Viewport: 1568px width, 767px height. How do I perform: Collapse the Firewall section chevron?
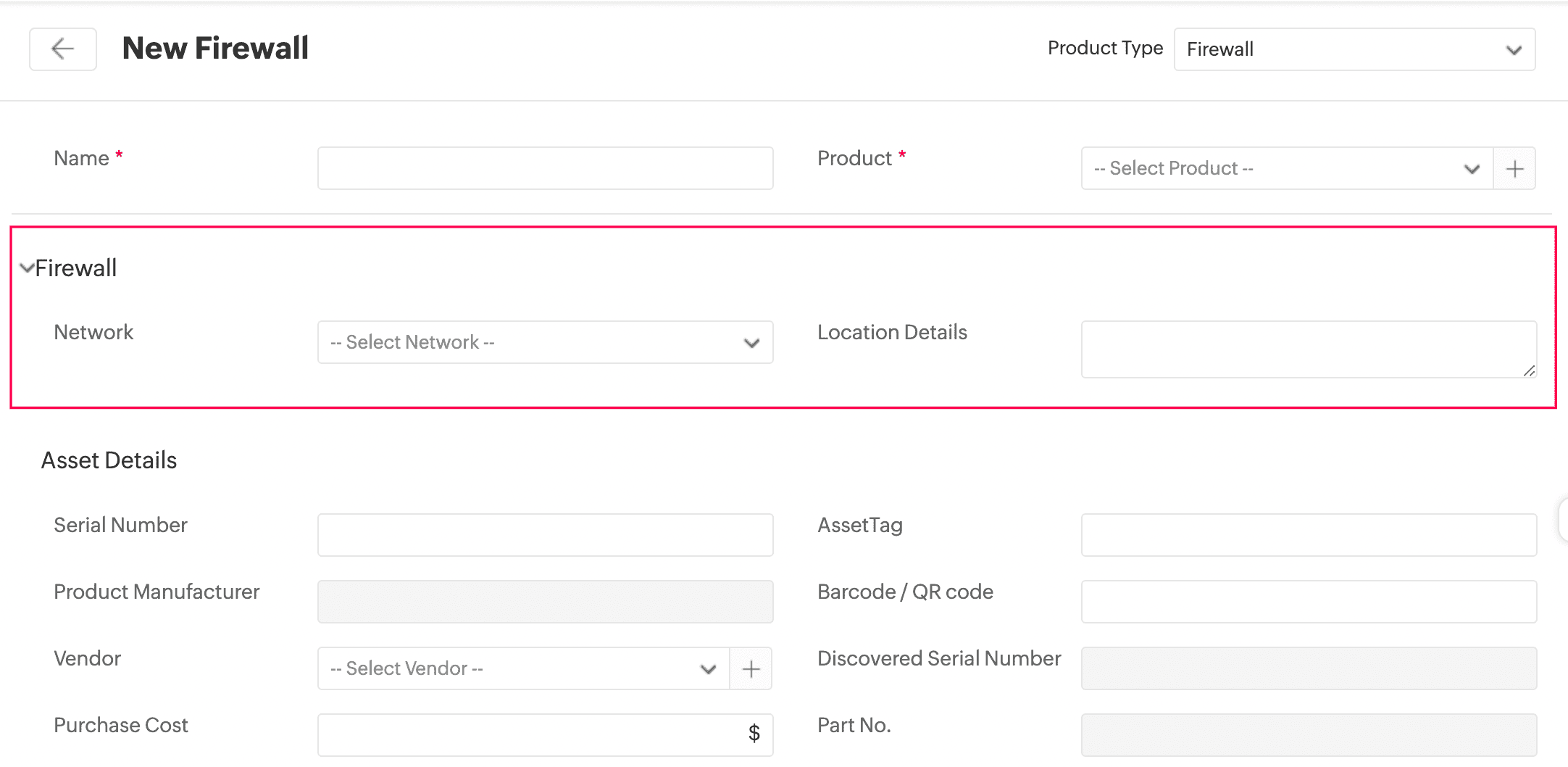[x=27, y=268]
